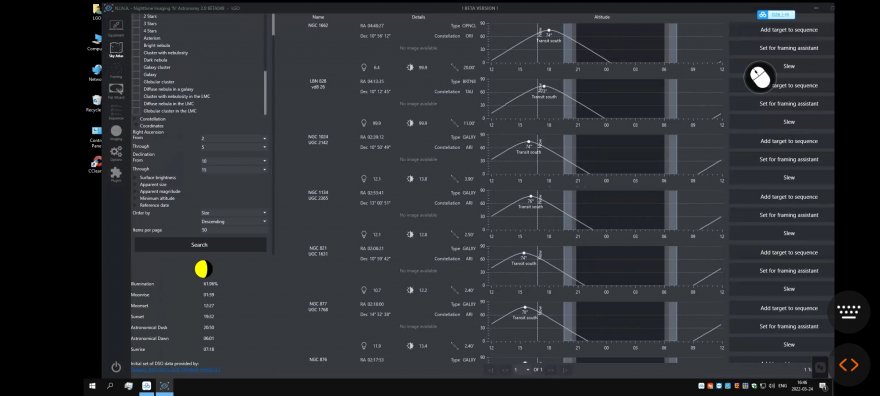Open the Descending sort direction dropdown
880x396 pixels.
click(x=233, y=222)
